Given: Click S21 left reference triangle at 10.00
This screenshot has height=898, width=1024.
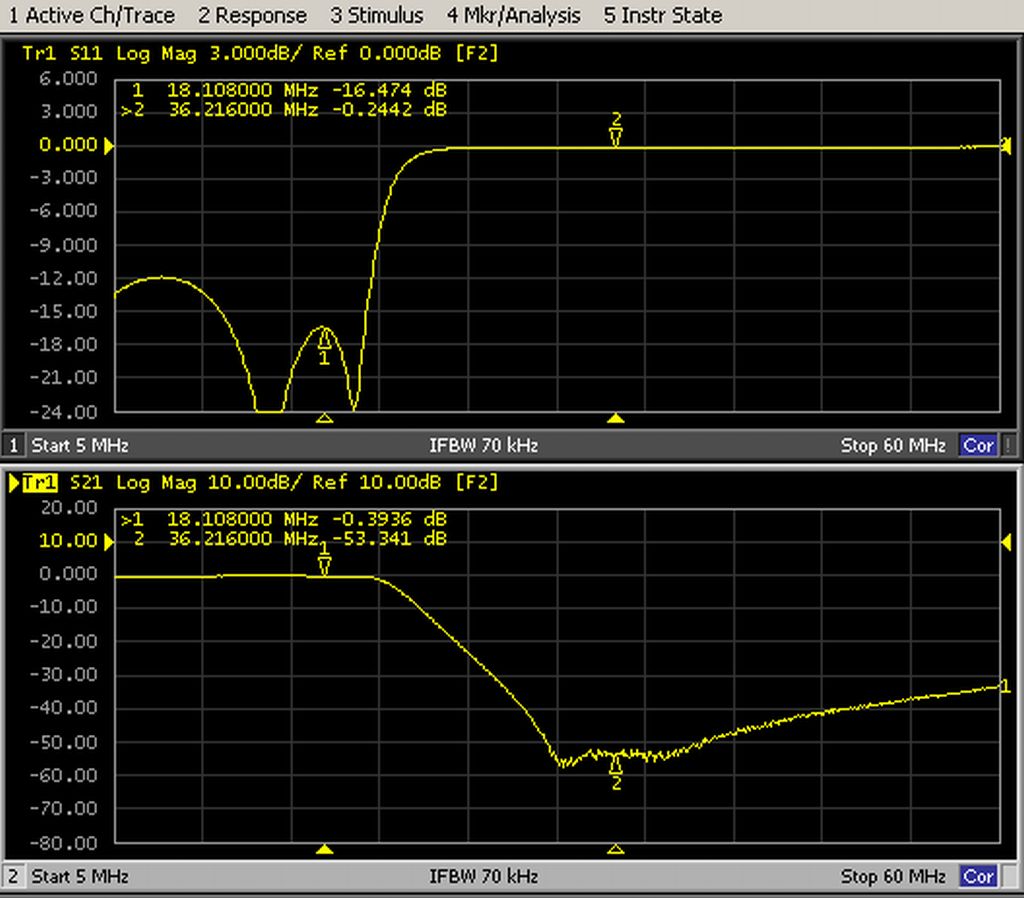Looking at the screenshot, I should 109,541.
